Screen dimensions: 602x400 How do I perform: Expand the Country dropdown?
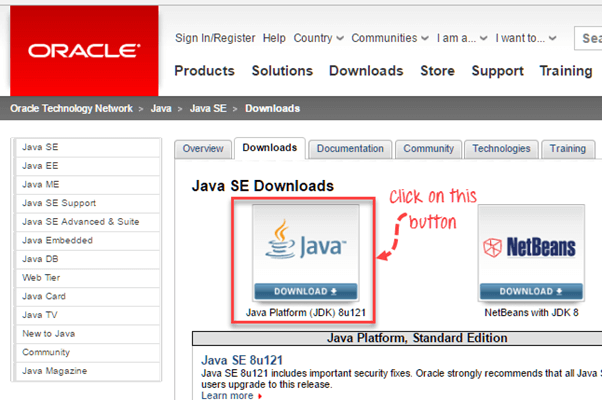click(318, 38)
